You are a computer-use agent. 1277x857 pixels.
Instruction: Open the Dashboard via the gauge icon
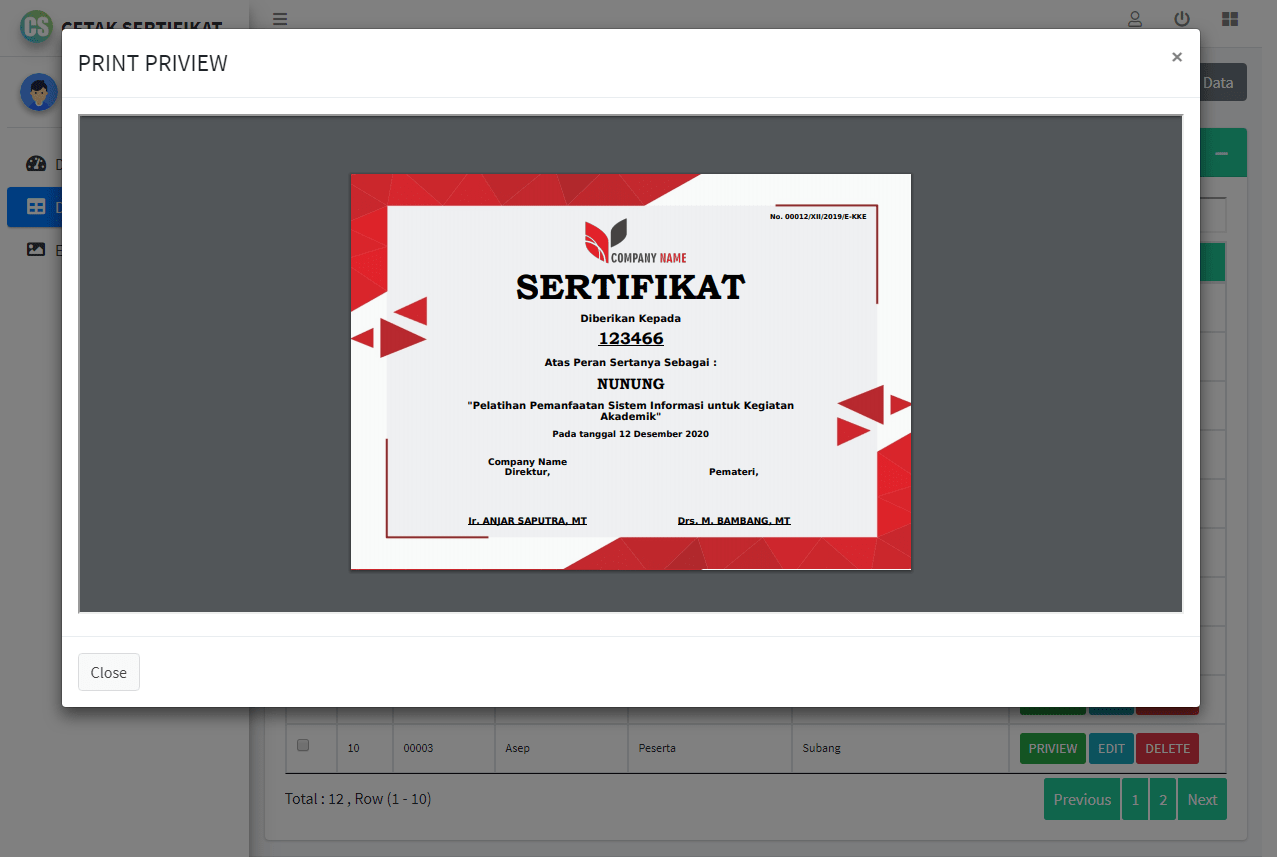point(36,163)
